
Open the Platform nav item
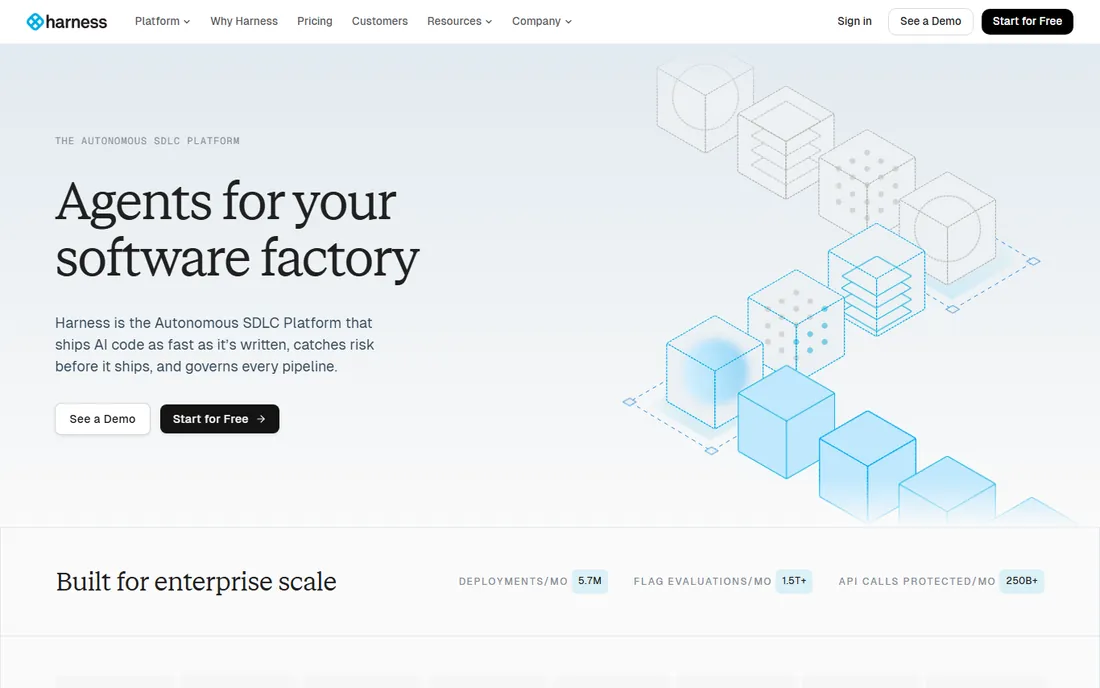tap(162, 21)
